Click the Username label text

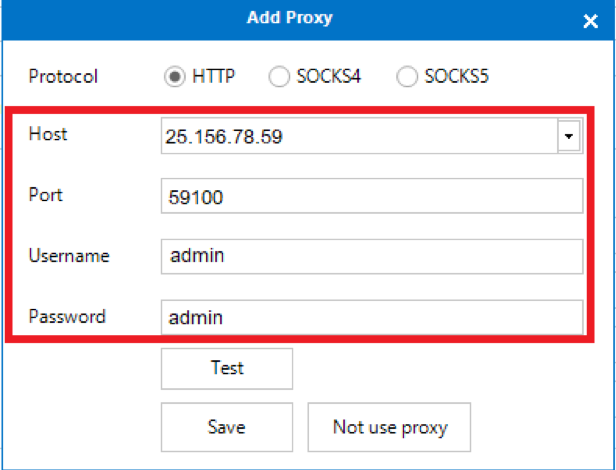69,256
